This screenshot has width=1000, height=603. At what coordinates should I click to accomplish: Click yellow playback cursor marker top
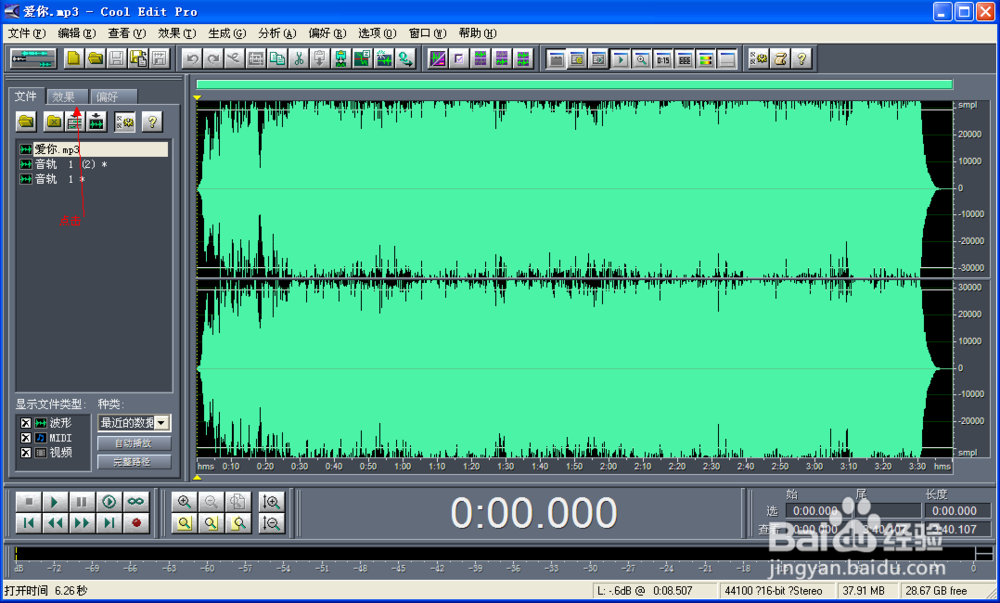click(197, 98)
